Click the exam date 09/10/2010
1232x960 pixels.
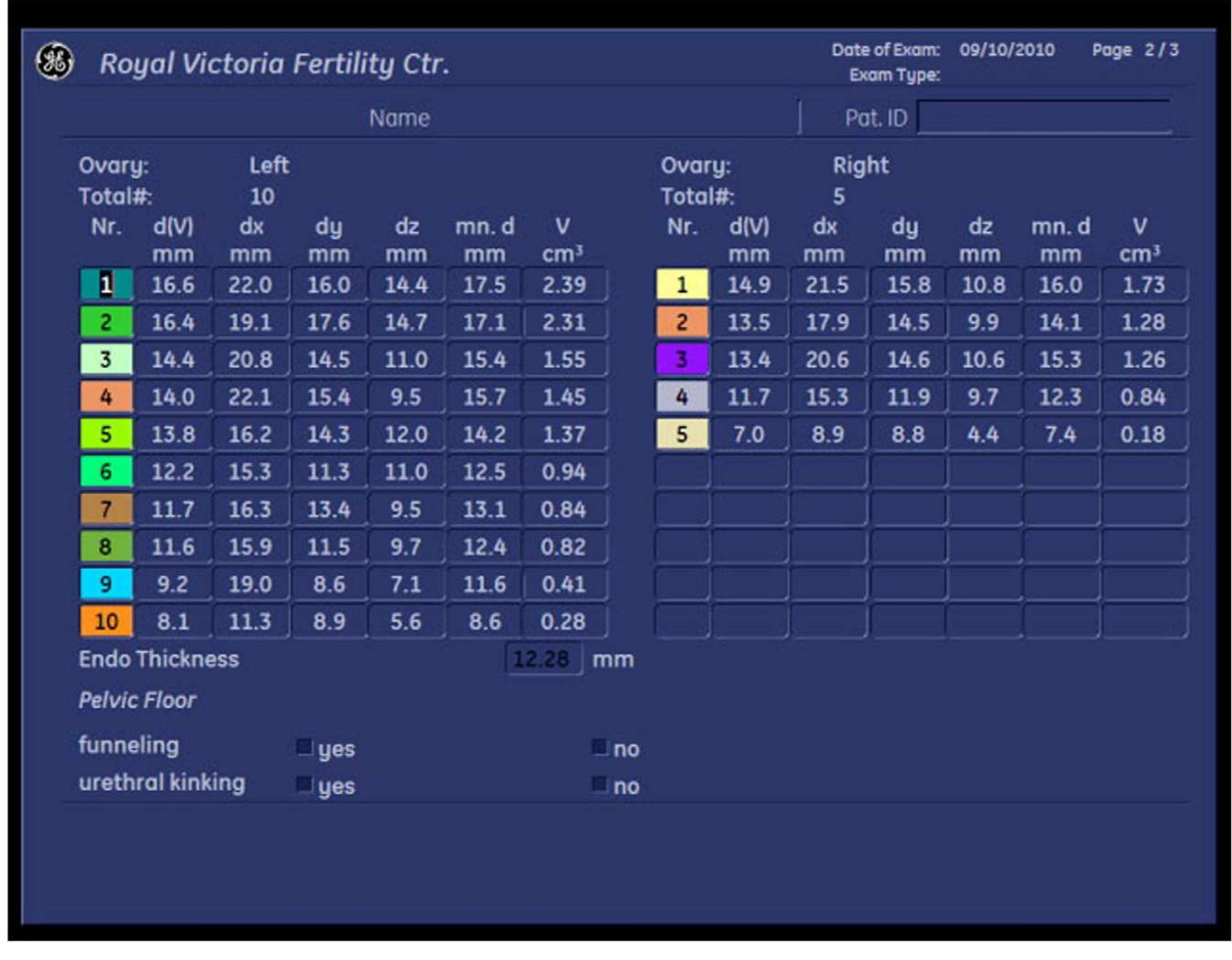coord(1007,49)
